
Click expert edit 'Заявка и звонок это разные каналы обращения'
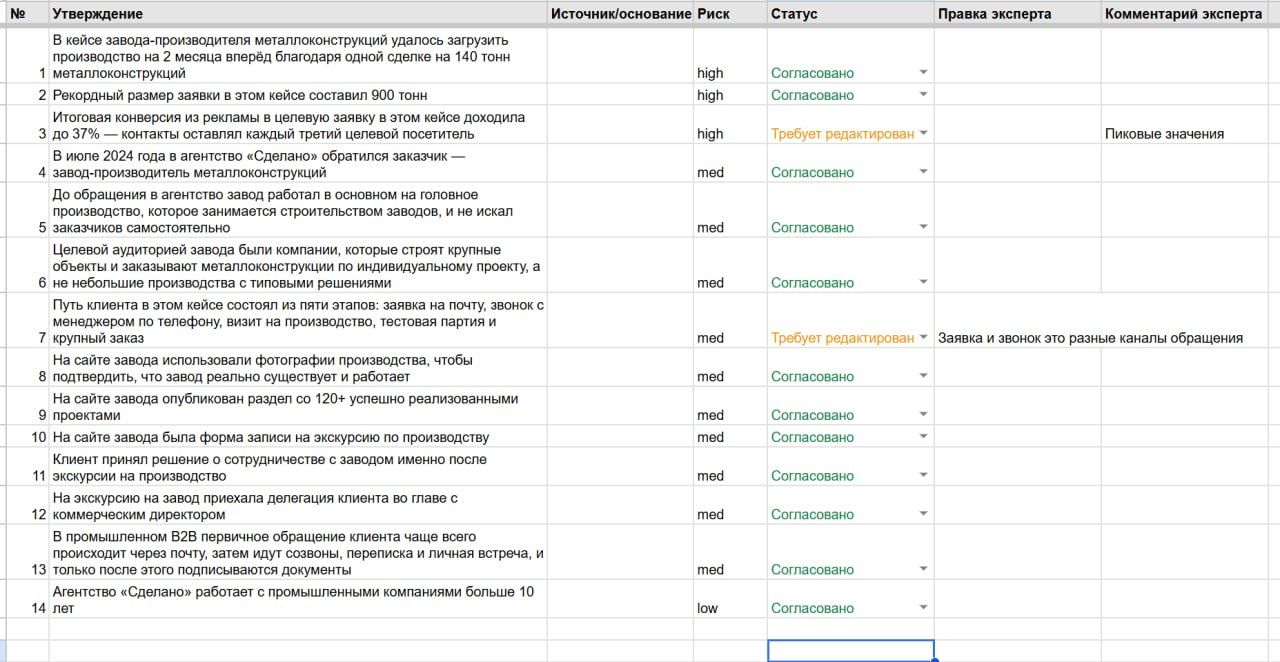coord(1090,338)
